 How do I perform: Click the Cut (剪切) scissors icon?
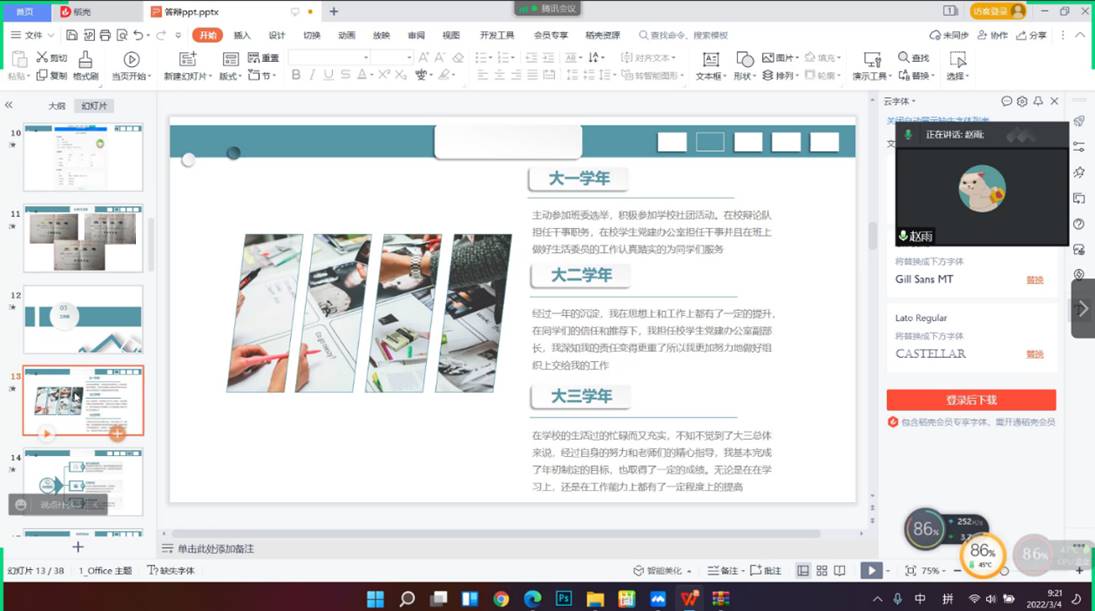click(42, 58)
